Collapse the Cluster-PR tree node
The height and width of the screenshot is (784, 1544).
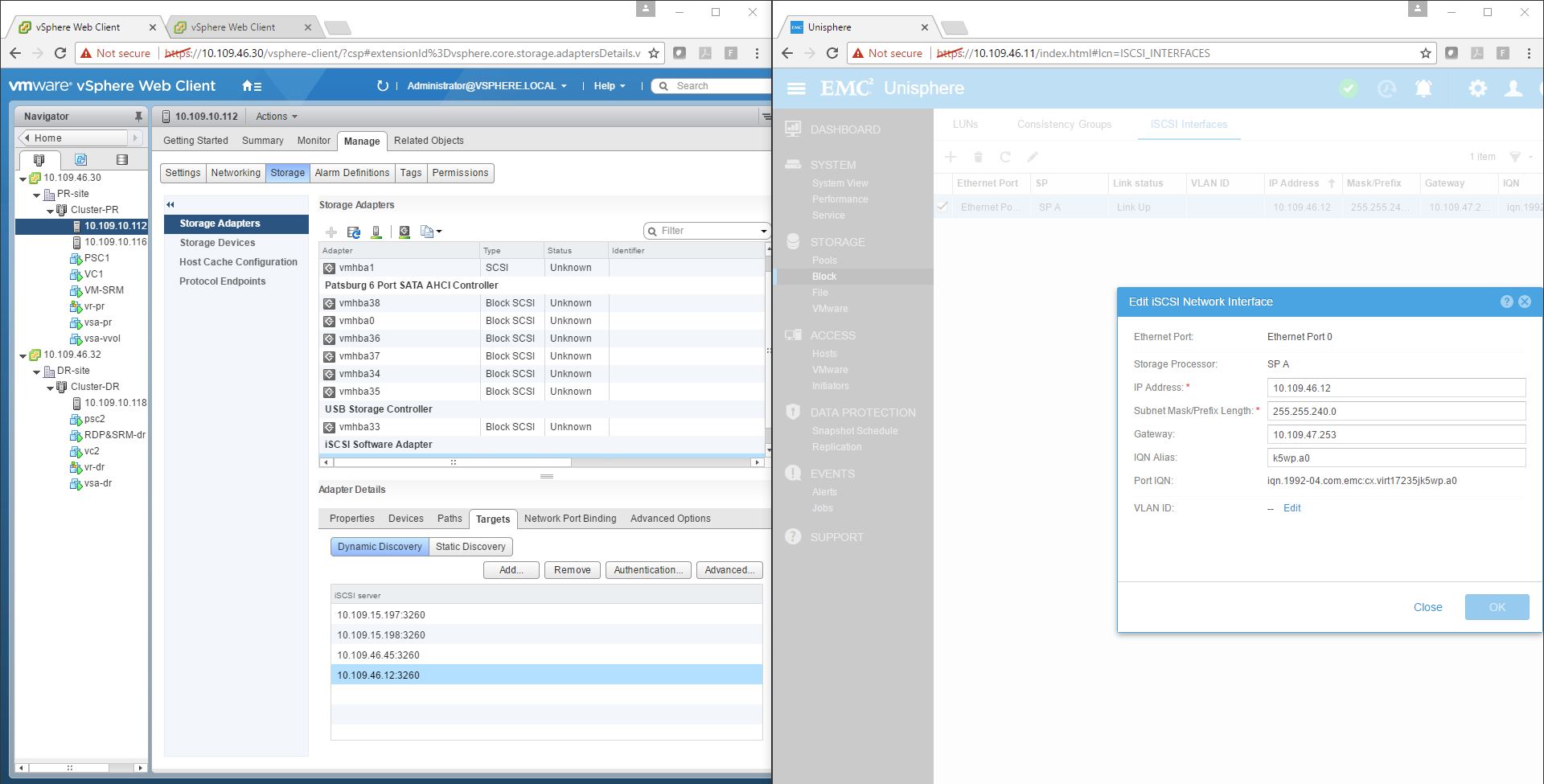[50, 211]
